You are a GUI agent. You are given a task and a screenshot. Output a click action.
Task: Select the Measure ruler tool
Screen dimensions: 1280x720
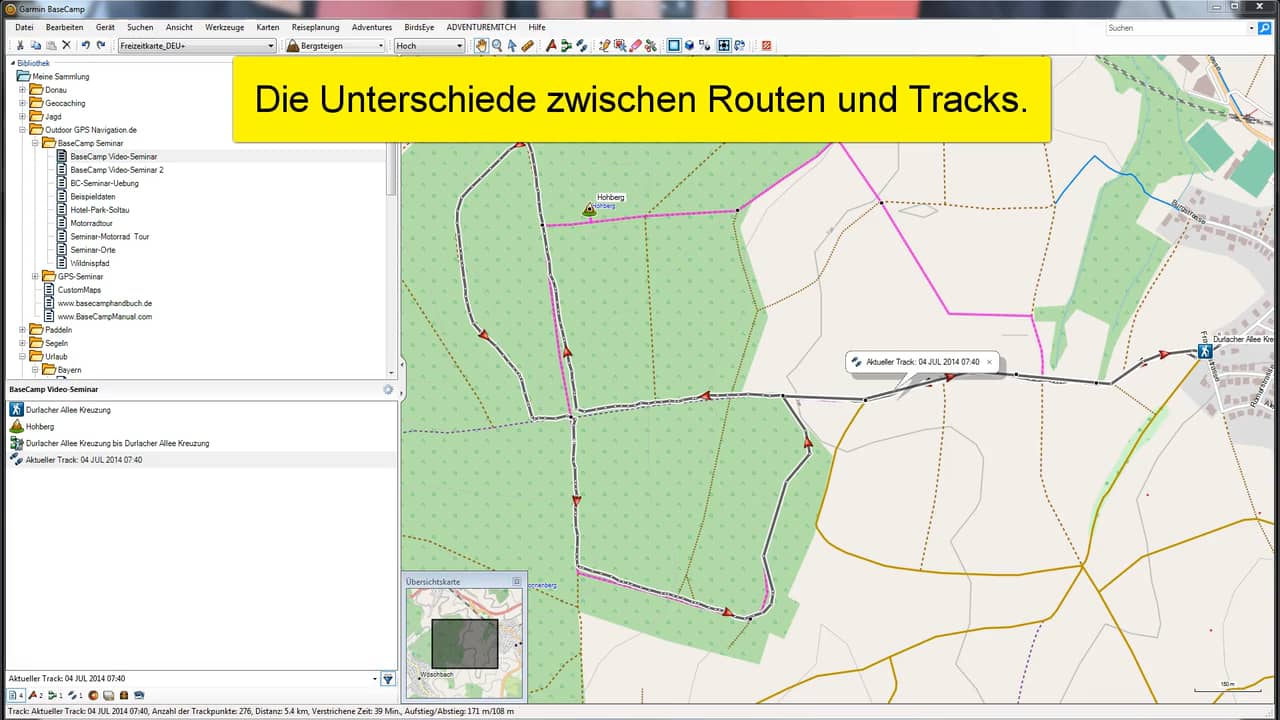[x=527, y=45]
